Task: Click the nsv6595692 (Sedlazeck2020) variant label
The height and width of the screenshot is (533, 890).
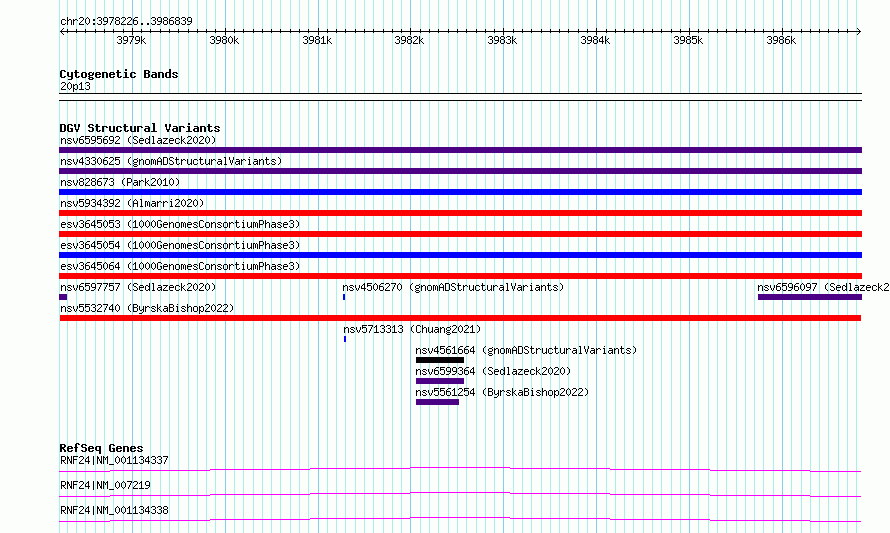Action: click(x=138, y=140)
